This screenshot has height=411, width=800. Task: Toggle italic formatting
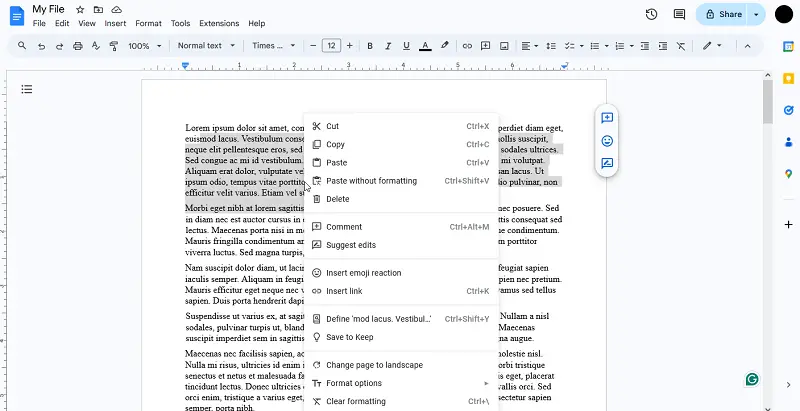pyautogui.click(x=388, y=46)
